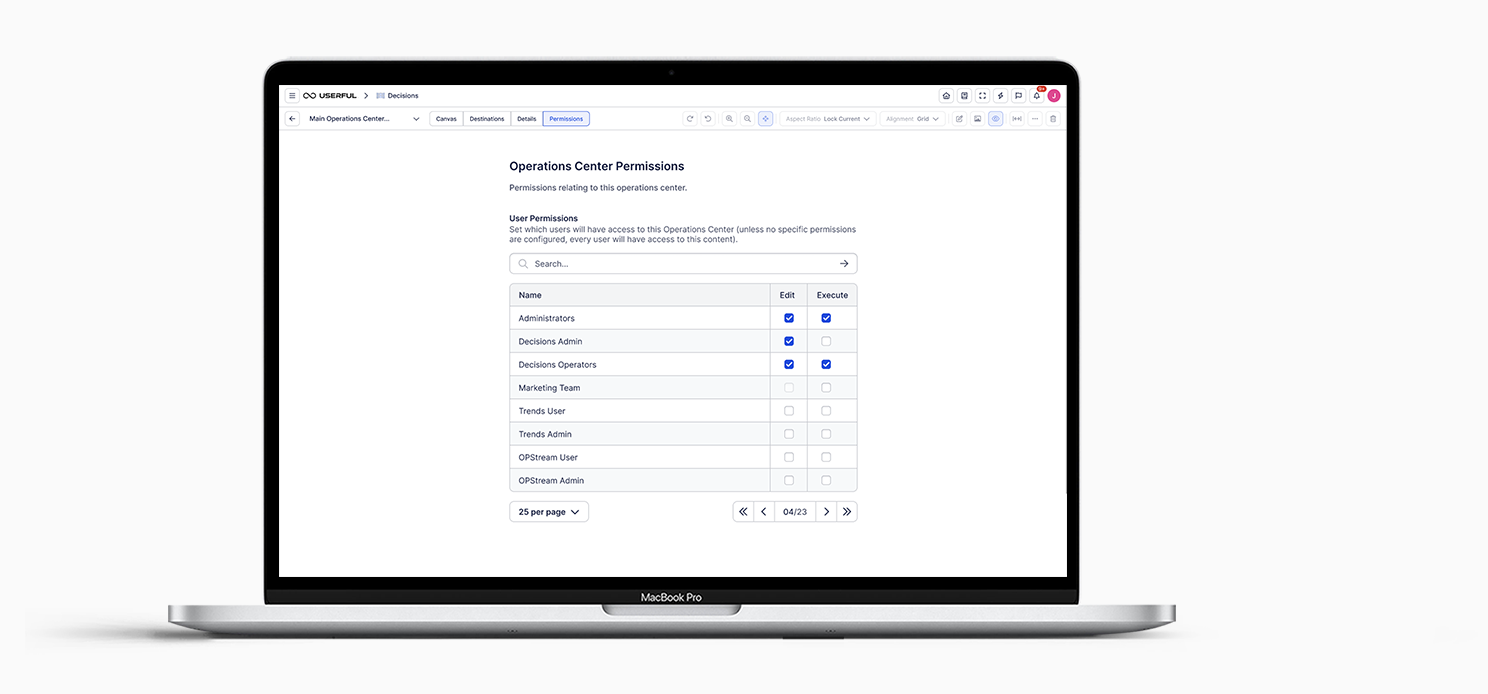This screenshot has width=1488, height=694.
Task: Click the zoom in magnifier icon
Action: [729, 119]
